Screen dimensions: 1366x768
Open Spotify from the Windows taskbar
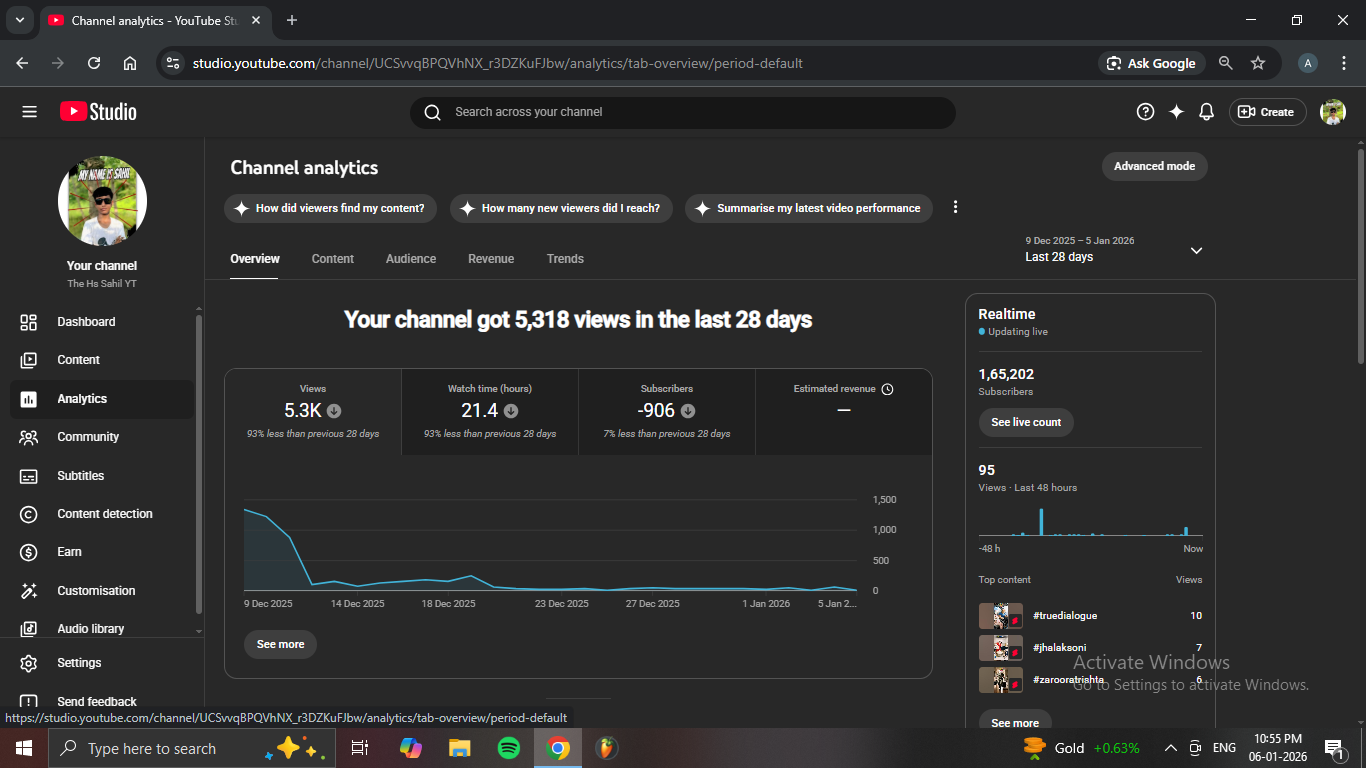[508, 748]
